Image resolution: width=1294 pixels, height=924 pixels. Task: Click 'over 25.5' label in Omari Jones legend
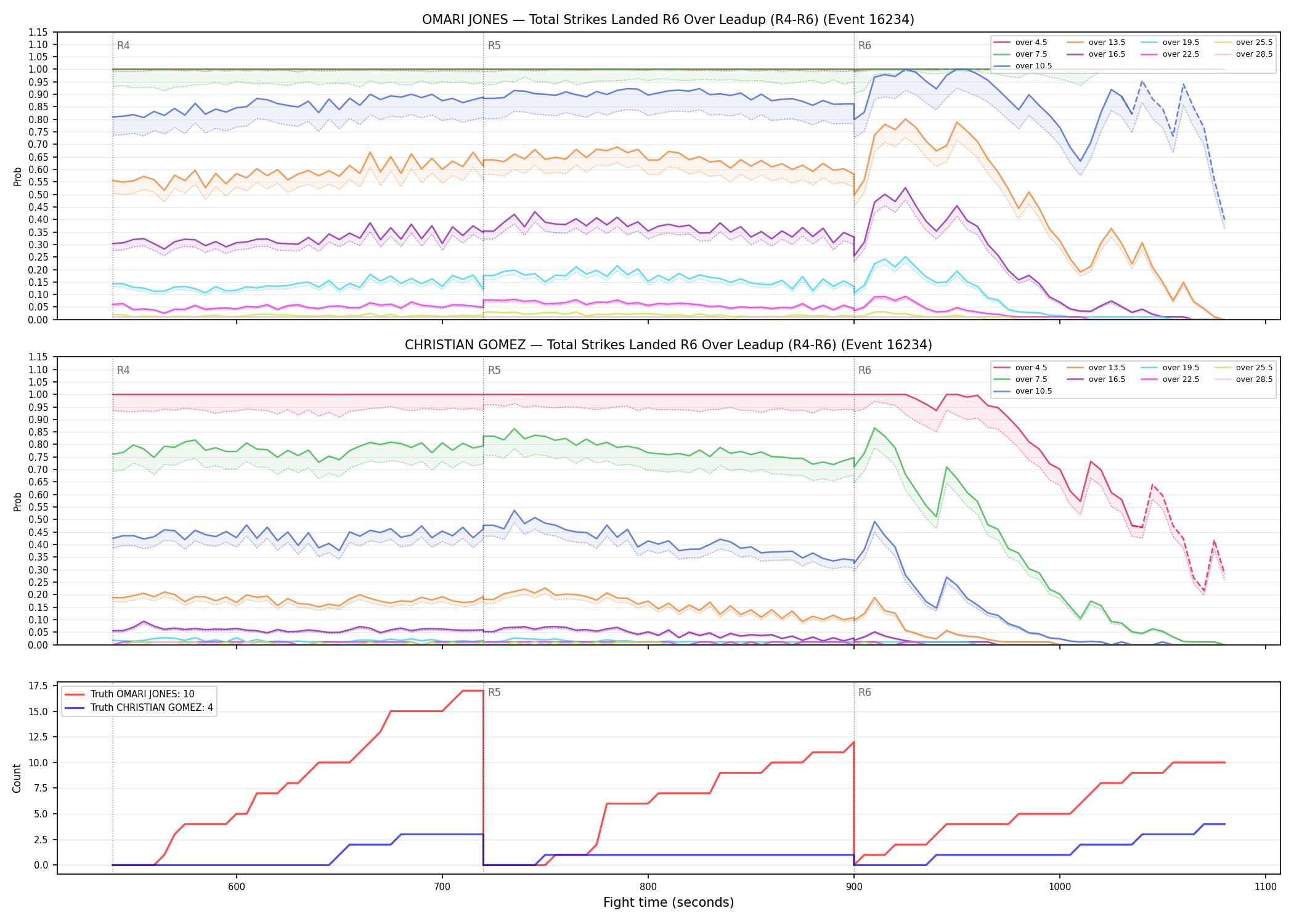1255,43
